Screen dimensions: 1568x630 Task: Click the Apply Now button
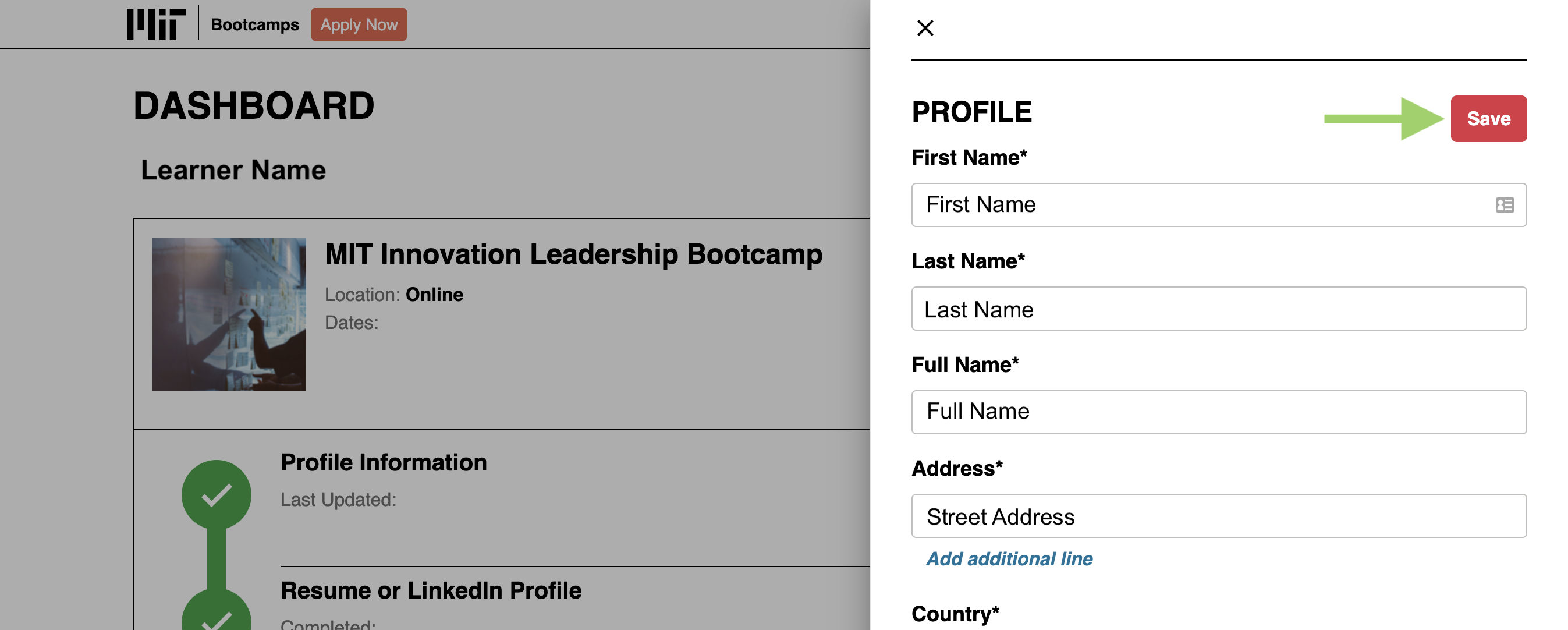(359, 24)
